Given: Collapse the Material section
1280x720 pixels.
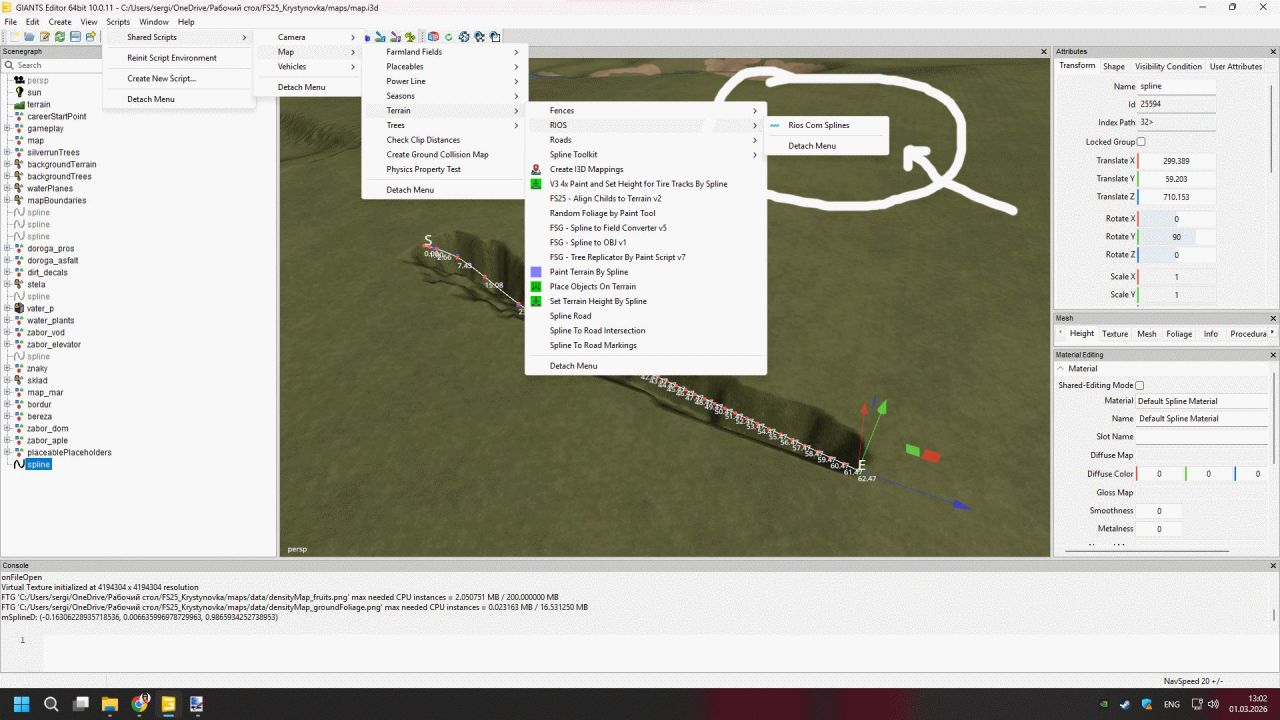Looking at the screenshot, I should [1060, 367].
